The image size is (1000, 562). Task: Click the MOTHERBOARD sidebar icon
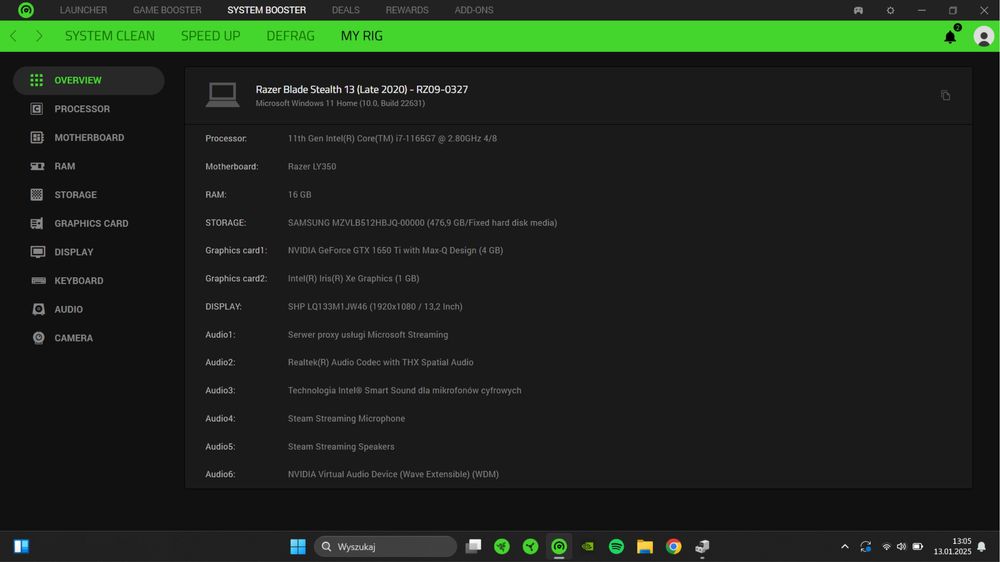pyautogui.click(x=37, y=138)
